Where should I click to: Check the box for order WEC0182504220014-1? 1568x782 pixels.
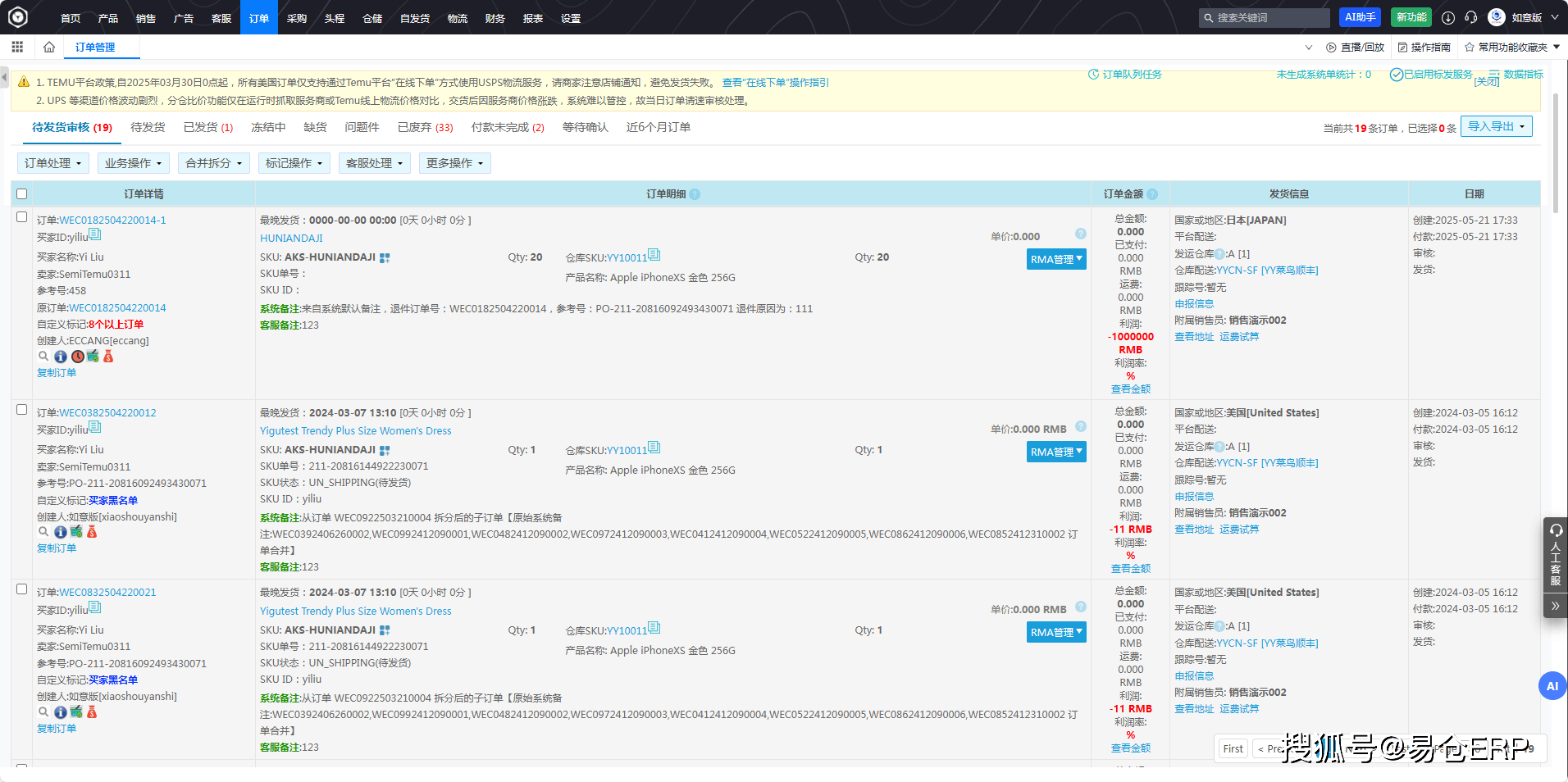[22, 217]
